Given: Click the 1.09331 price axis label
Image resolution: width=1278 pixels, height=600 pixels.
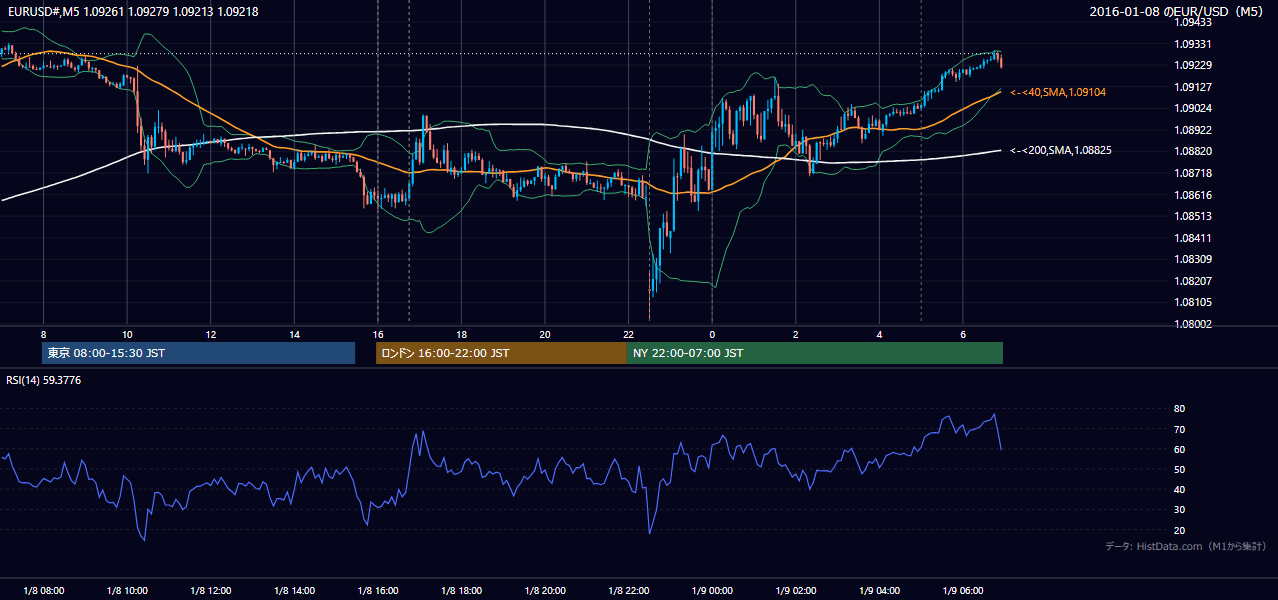Looking at the screenshot, I should (1193, 44).
